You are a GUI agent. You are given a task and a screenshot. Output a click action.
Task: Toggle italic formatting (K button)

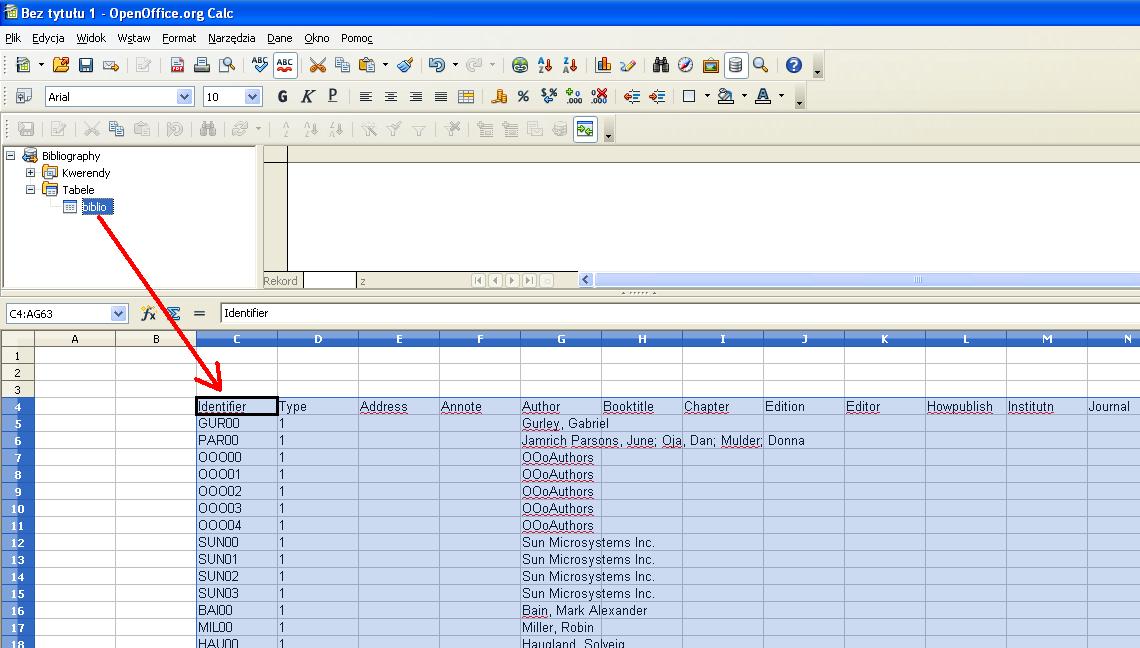308,97
